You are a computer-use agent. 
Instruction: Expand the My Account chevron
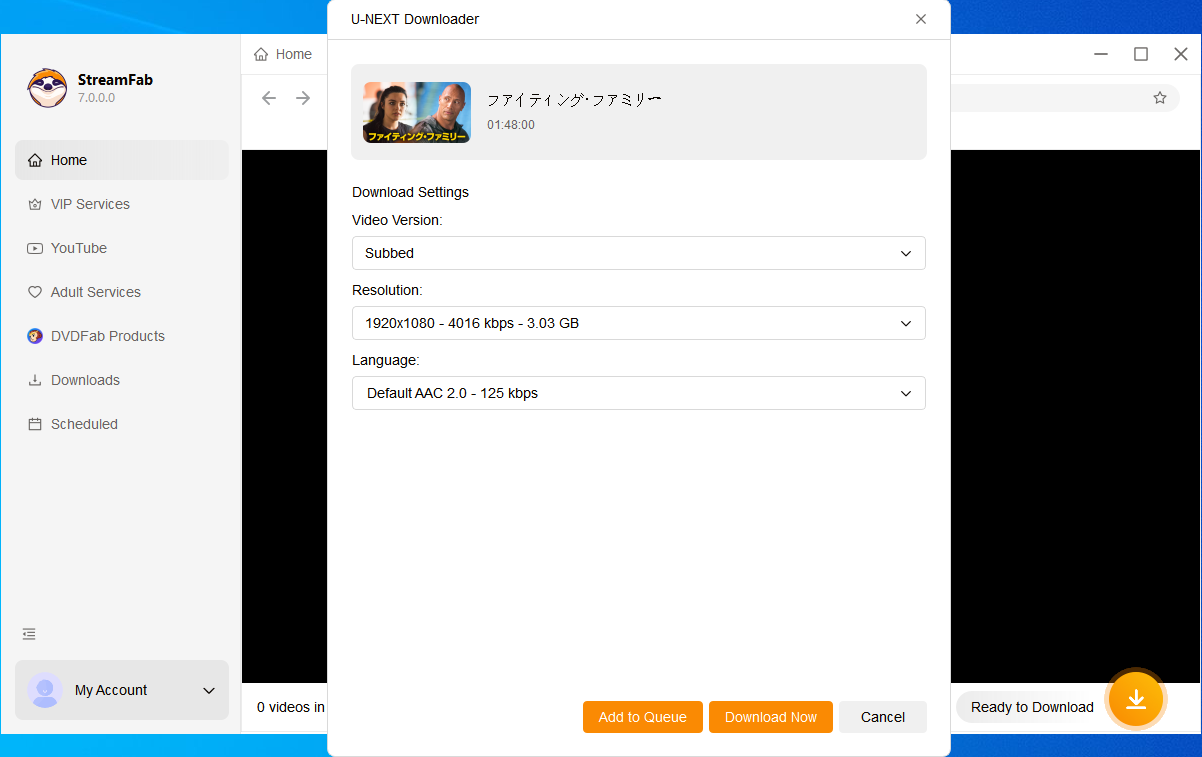209,691
